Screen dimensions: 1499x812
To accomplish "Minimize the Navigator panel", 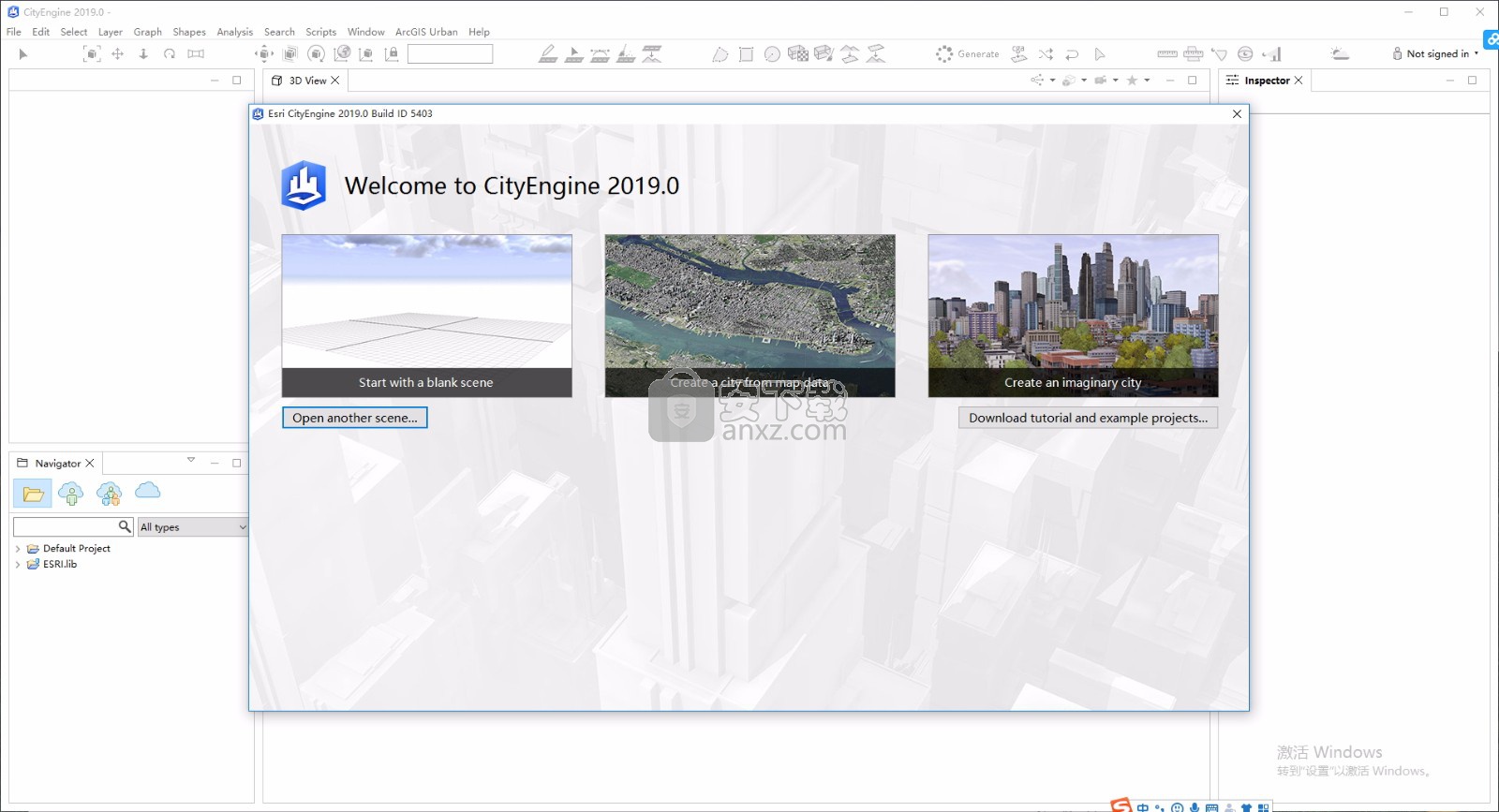I will [x=215, y=464].
